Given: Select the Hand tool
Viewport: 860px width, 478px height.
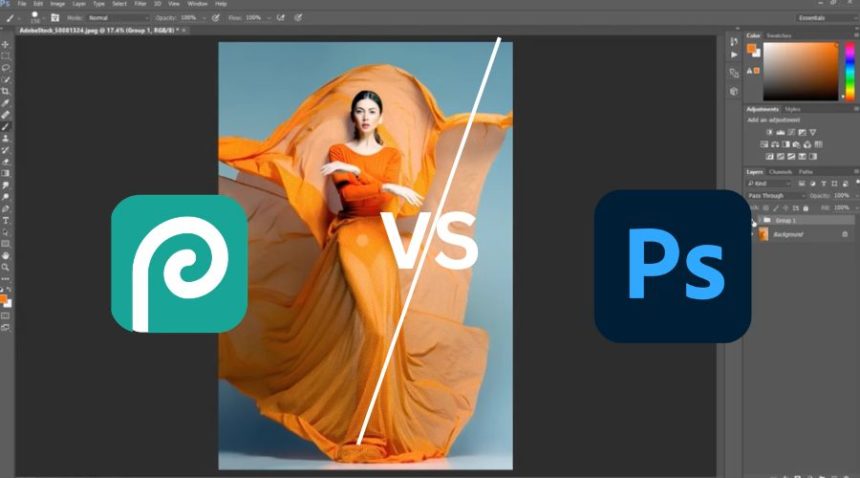Looking at the screenshot, I should click(5, 255).
